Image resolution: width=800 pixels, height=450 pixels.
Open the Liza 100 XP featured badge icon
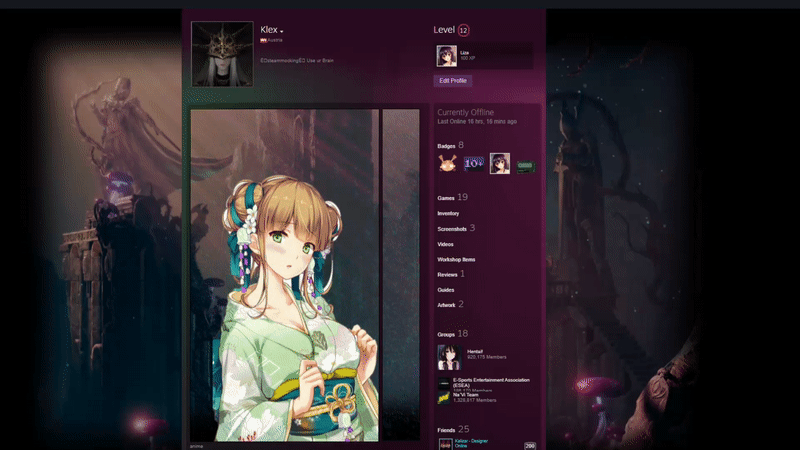tap(446, 56)
